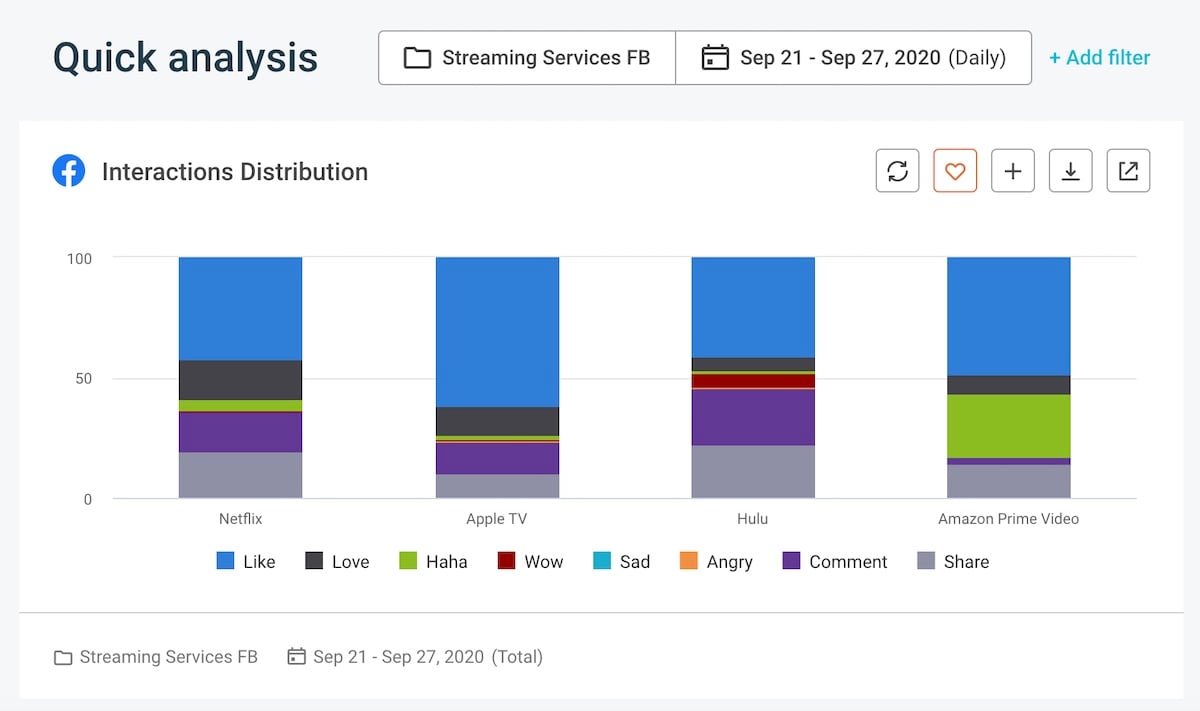Click the refresh chart icon
This screenshot has width=1200, height=711.
[897, 171]
